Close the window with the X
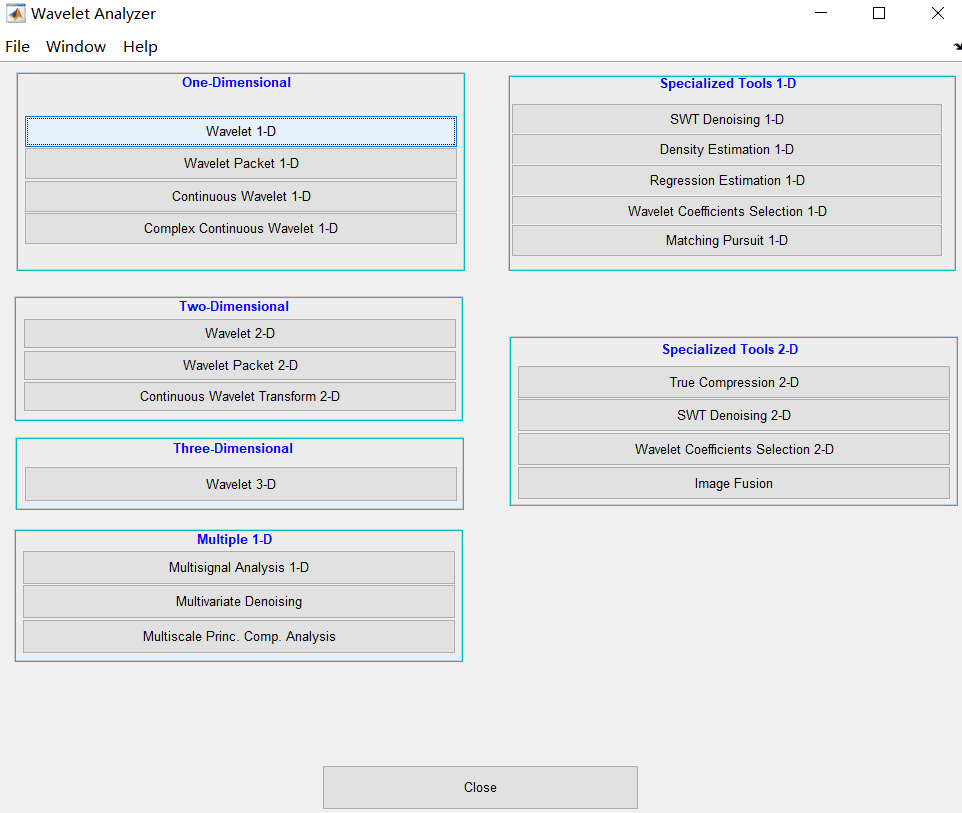 tap(937, 13)
